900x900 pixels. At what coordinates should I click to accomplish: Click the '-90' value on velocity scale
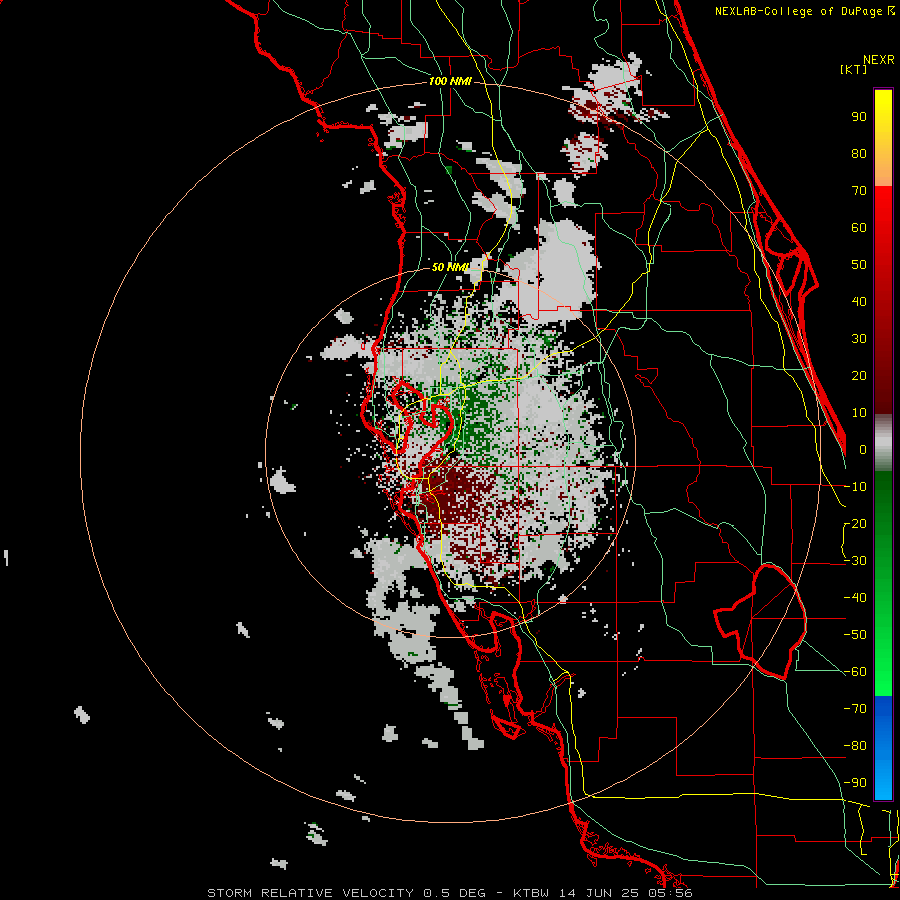855,783
